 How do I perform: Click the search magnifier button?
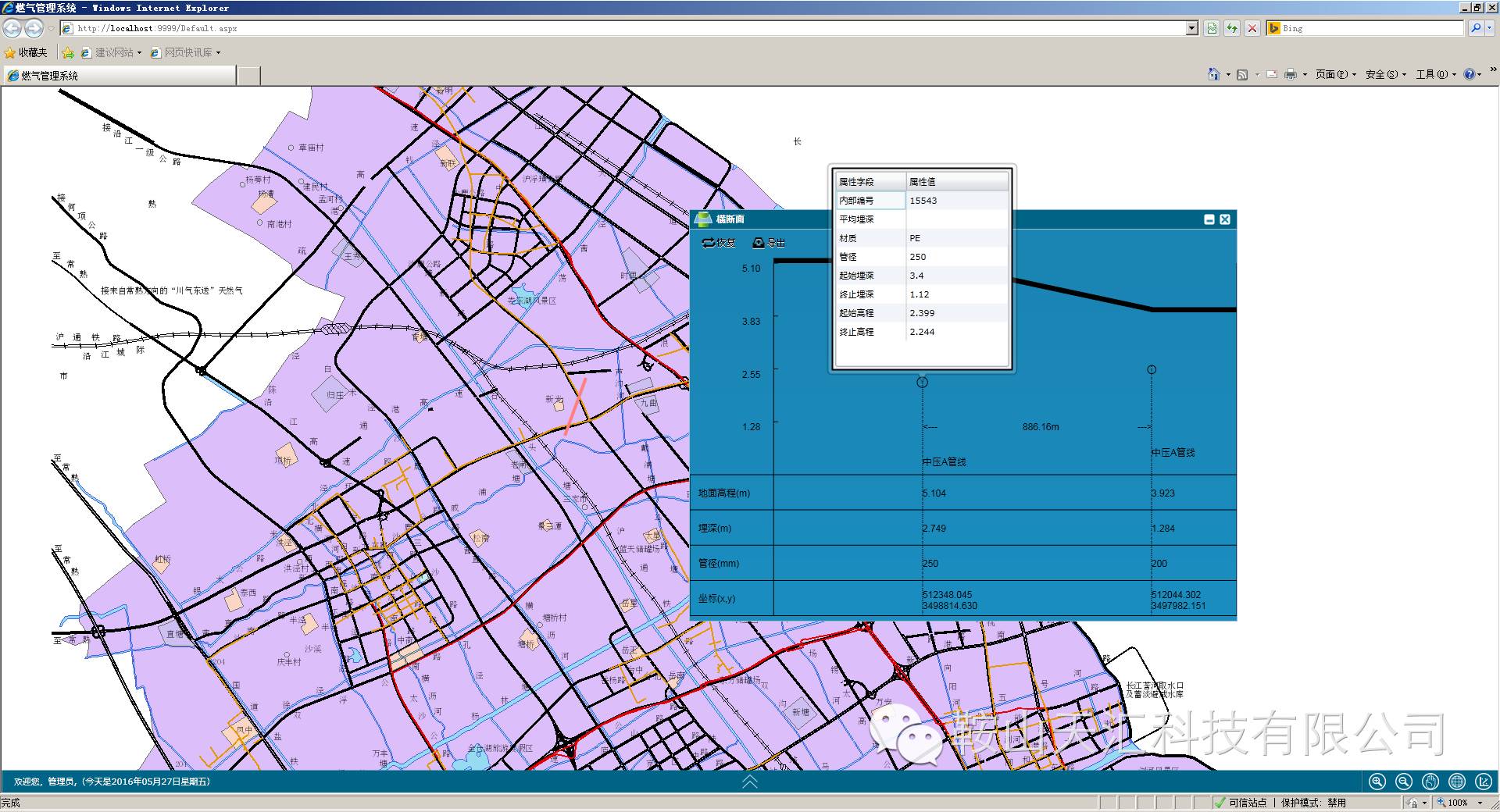1475,28
